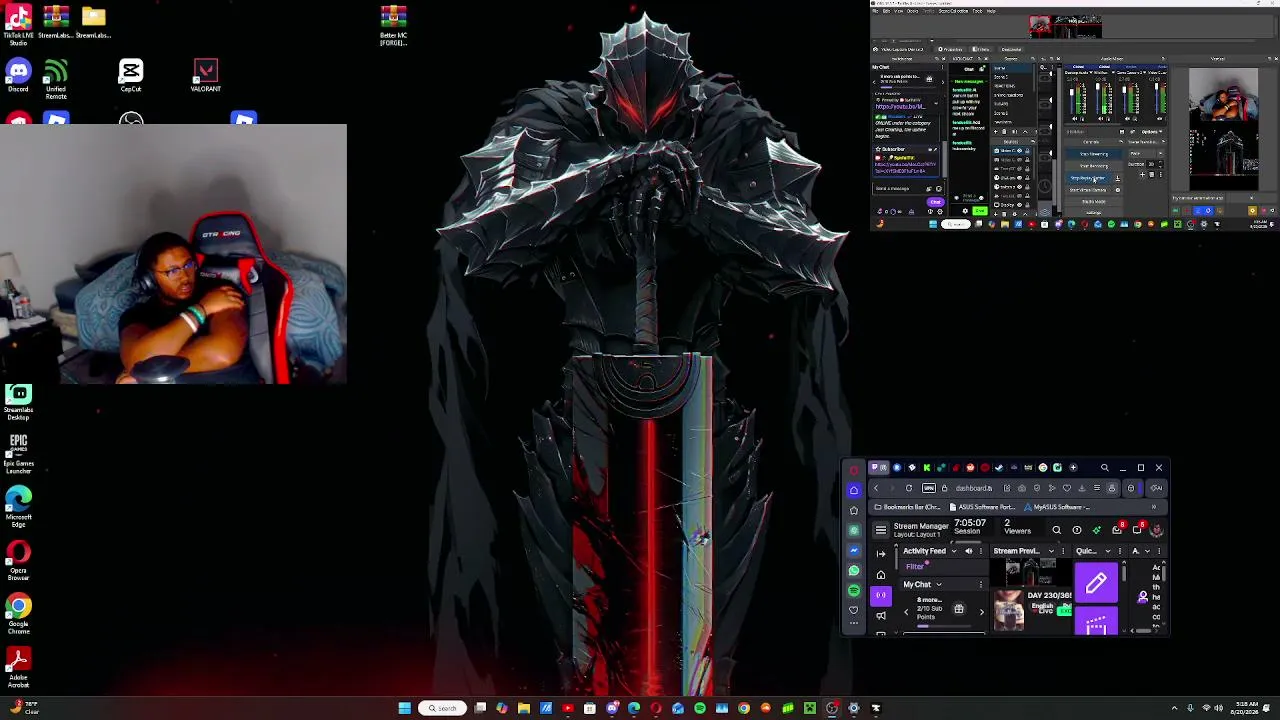1280x720 pixels.
Task: Open WhatsApp in the Opera sidebar
Action: click(854, 570)
